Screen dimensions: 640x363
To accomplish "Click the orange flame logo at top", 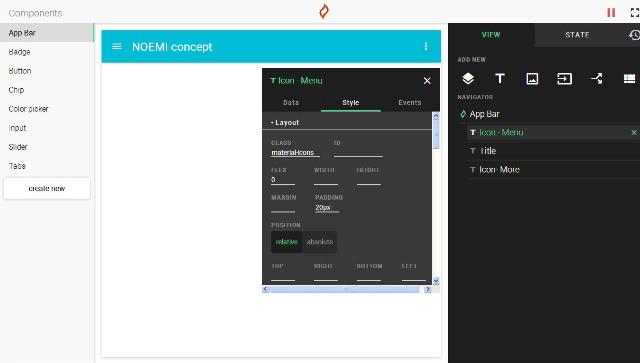I will click(x=324, y=11).
